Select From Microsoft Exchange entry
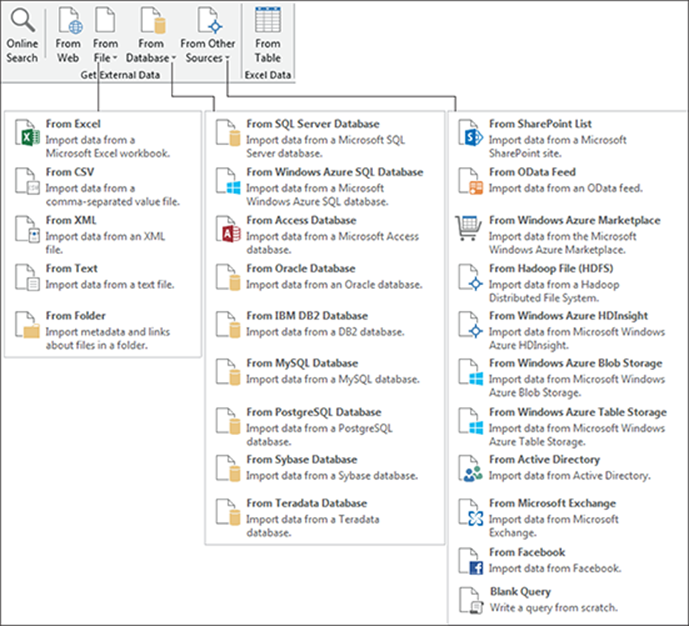 (x=567, y=518)
